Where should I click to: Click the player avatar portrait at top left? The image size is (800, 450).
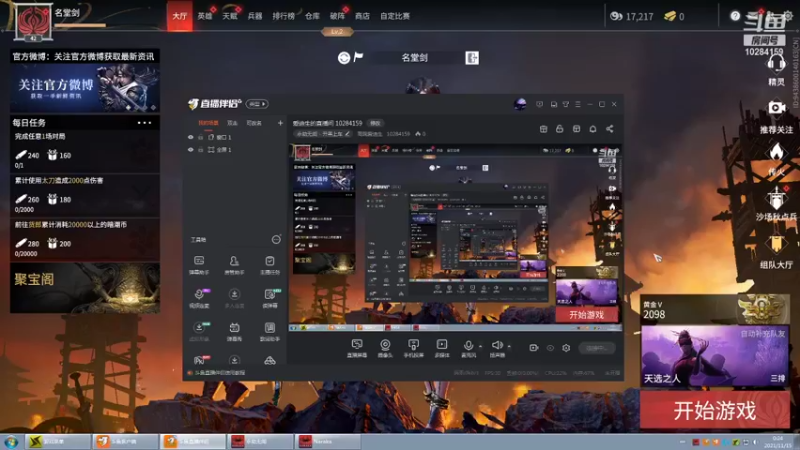[x=33, y=22]
